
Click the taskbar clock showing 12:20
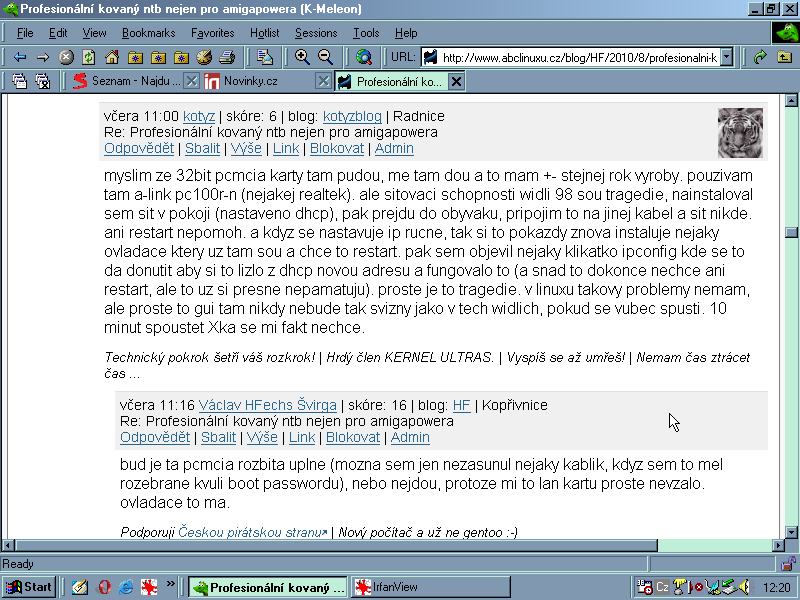[777, 588]
